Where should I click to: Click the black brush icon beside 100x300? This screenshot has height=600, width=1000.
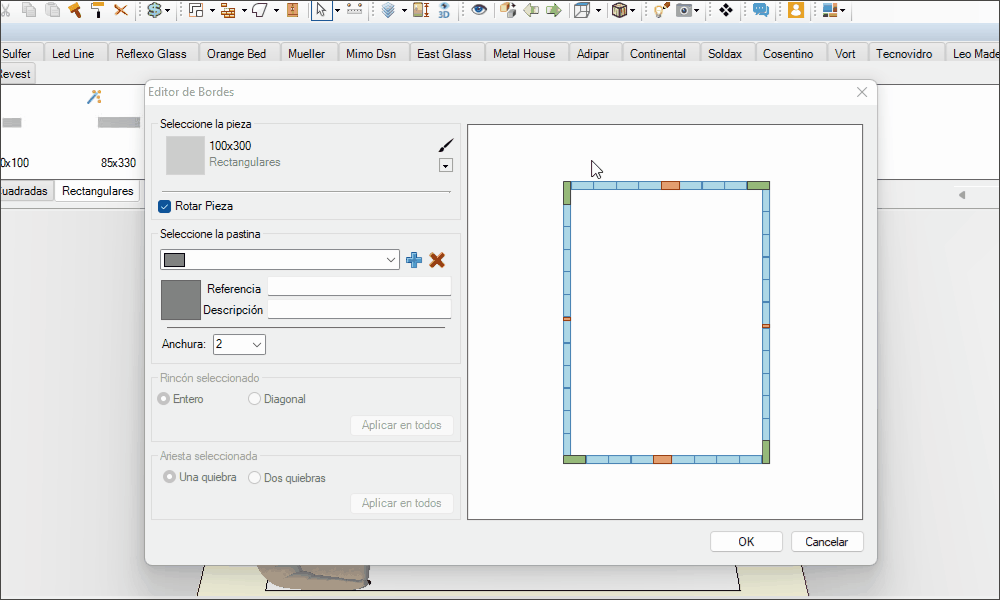coord(446,145)
